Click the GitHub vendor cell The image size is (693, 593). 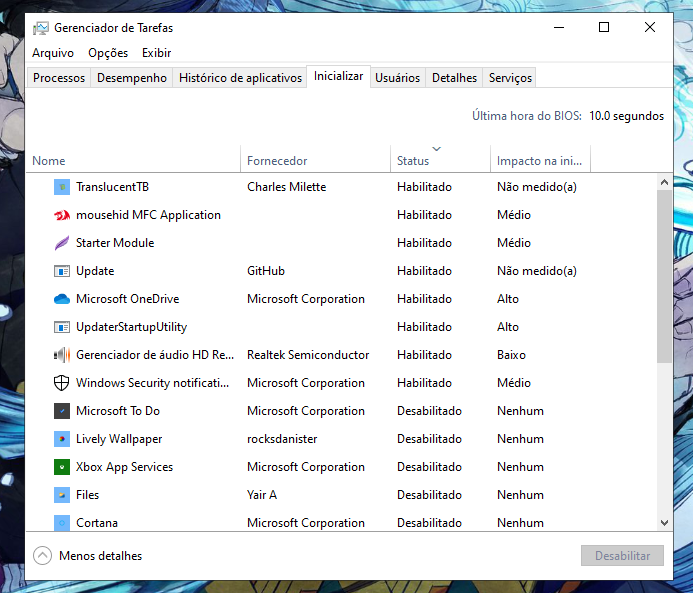[x=266, y=271]
